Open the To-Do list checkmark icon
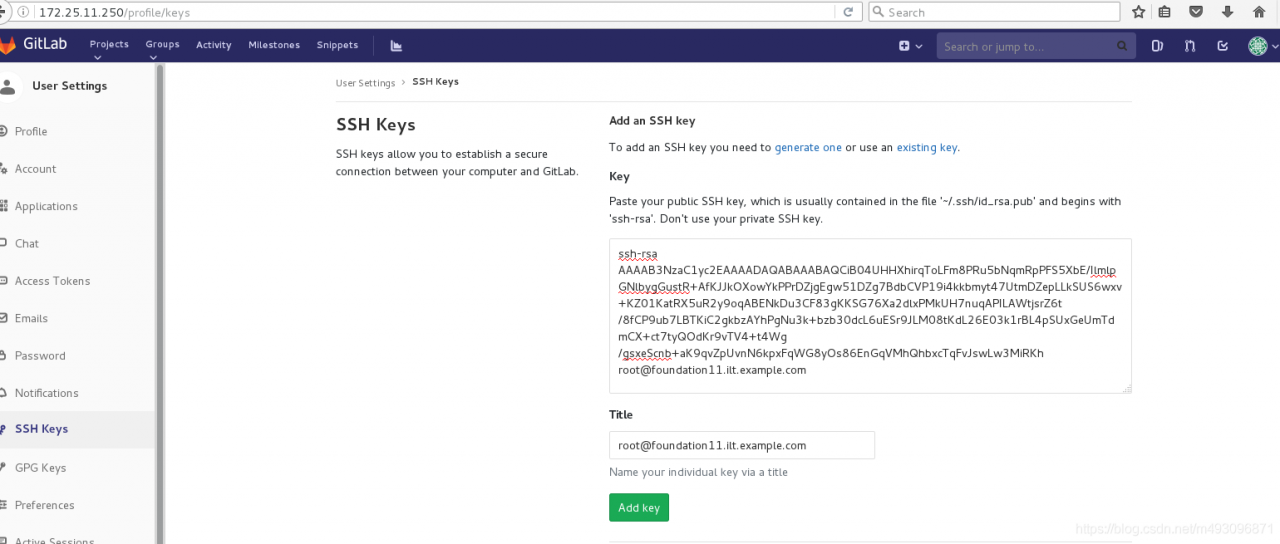This screenshot has width=1280, height=544. pyautogui.click(x=1222, y=46)
